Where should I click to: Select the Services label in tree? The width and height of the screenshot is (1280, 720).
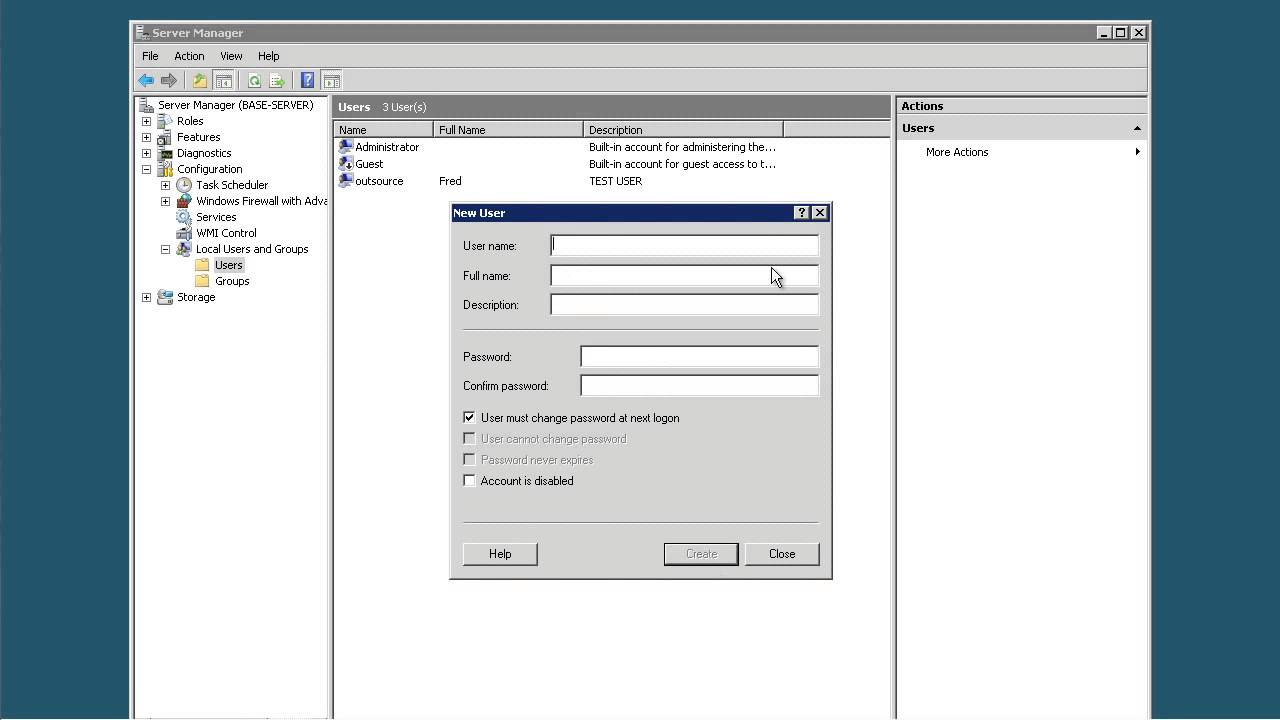[216, 217]
